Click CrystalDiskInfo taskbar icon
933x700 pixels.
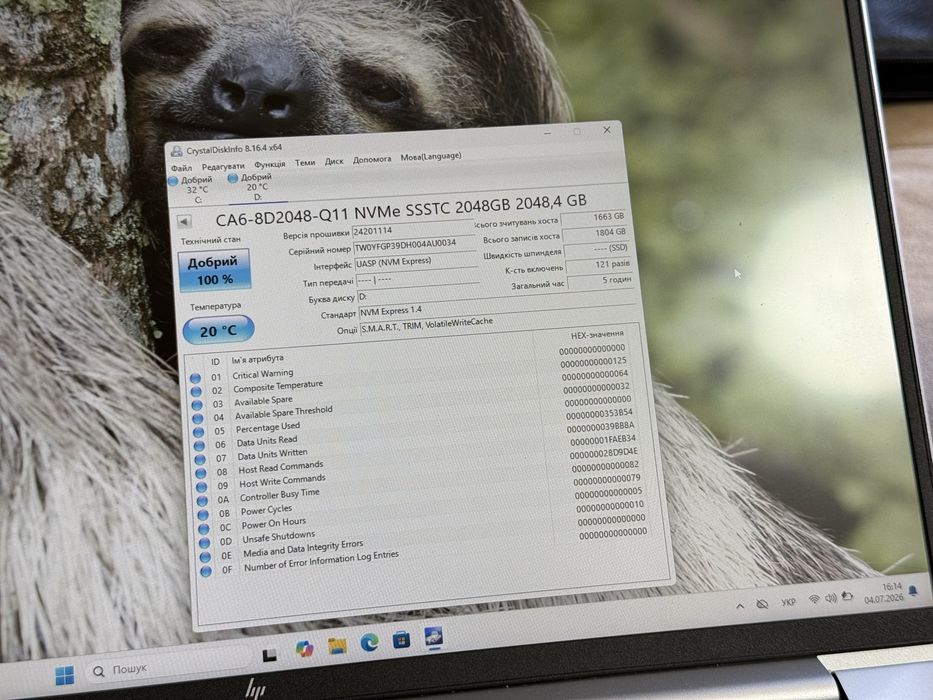point(434,636)
